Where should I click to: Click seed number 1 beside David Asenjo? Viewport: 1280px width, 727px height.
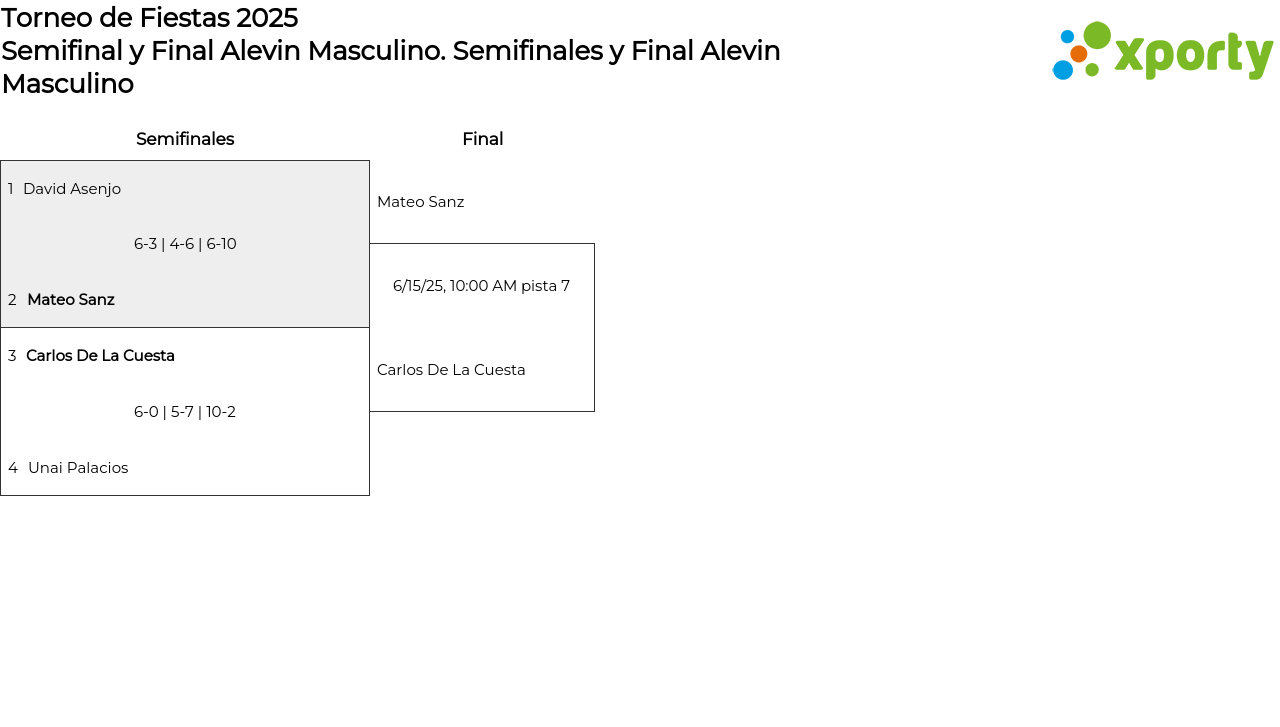[x=11, y=189]
